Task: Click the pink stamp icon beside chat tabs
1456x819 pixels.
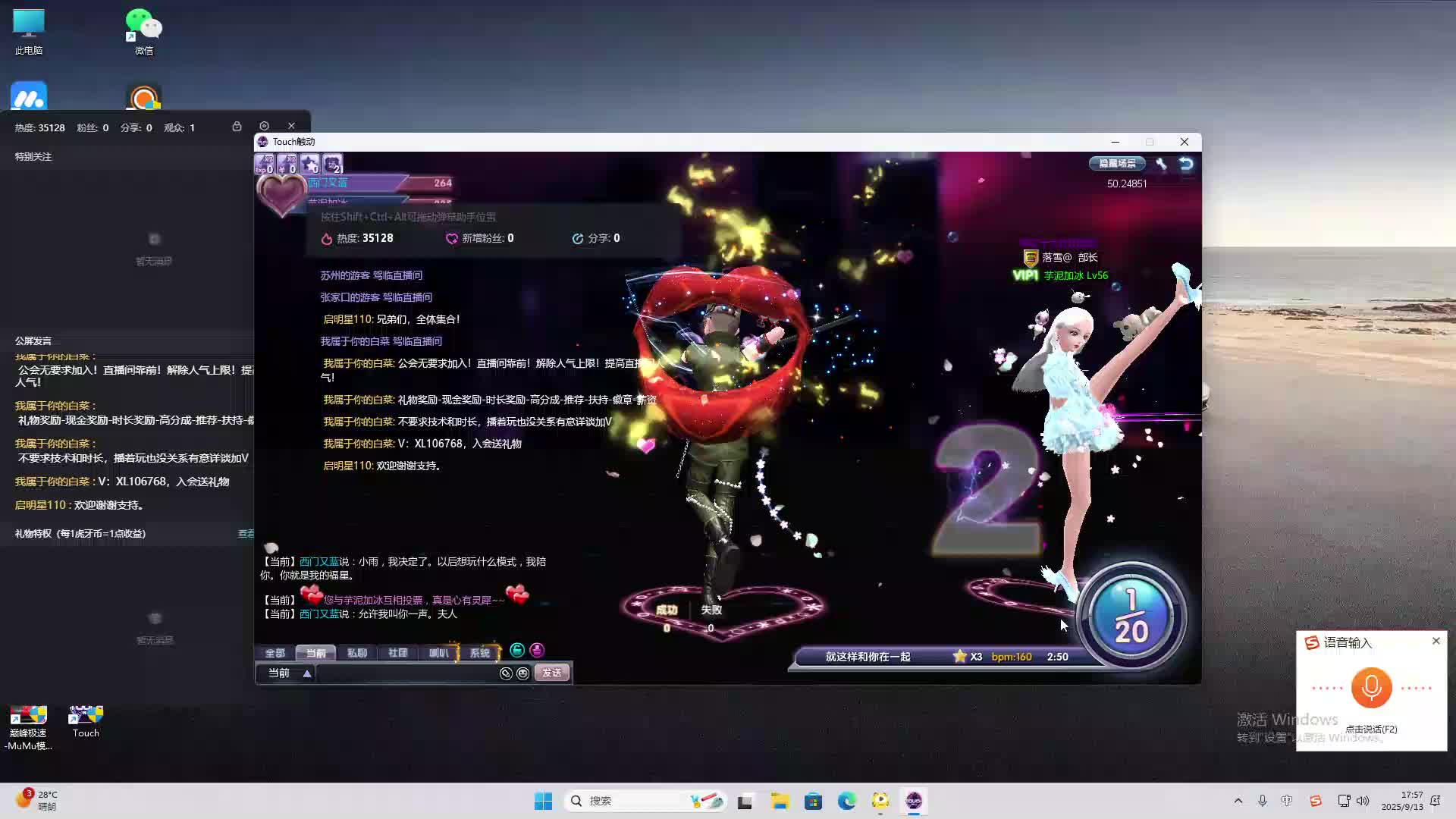Action: [x=537, y=650]
